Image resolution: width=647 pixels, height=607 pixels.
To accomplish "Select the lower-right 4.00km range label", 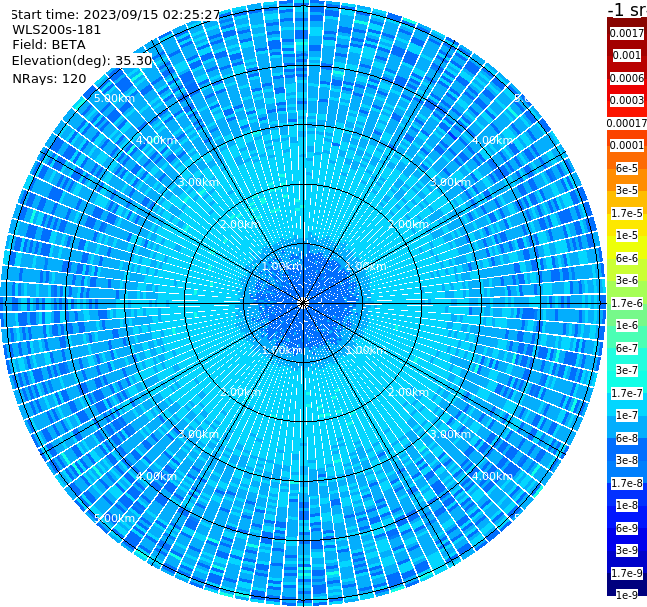I will 492,476.
